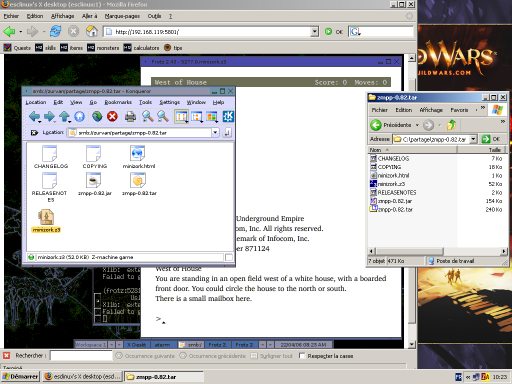This screenshot has height=384, width=512.
Task: Open Konqueror Settings menu
Action: (x=169, y=102)
